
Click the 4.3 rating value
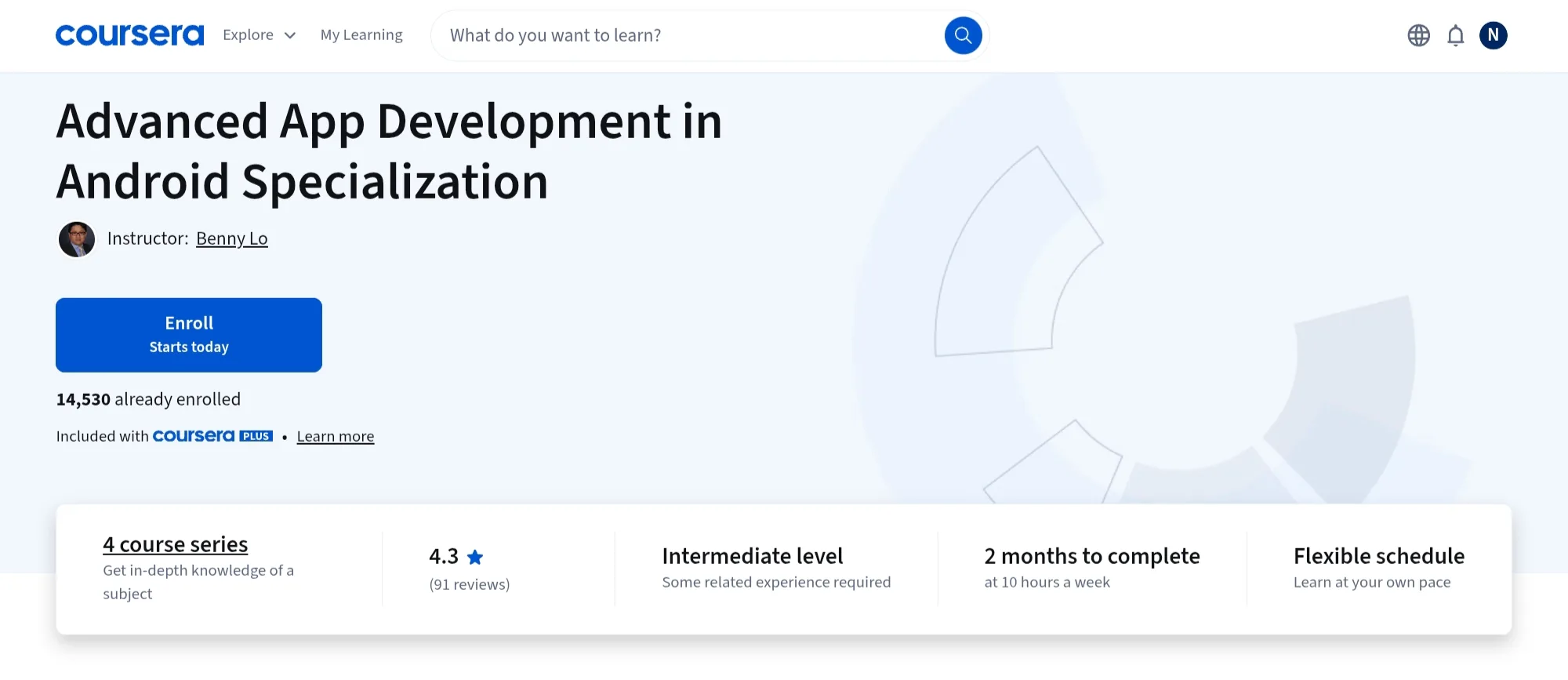pos(444,556)
